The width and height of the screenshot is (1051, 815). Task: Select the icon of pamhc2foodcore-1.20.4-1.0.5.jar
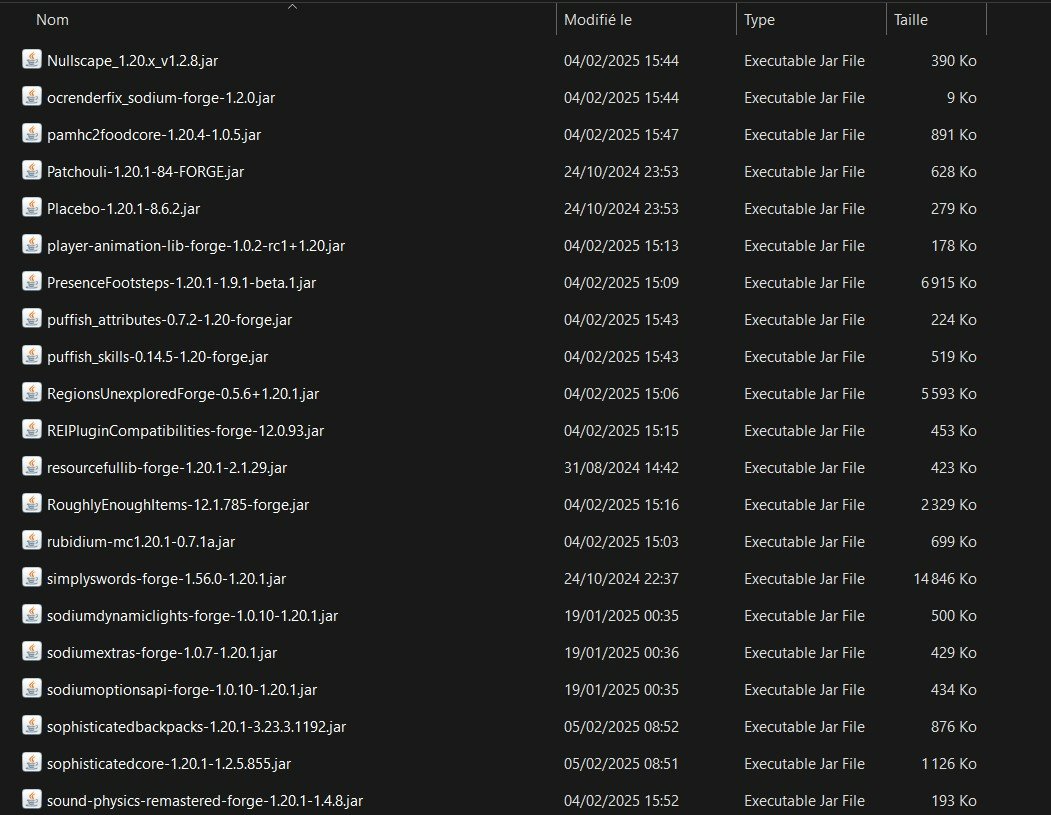[32, 133]
